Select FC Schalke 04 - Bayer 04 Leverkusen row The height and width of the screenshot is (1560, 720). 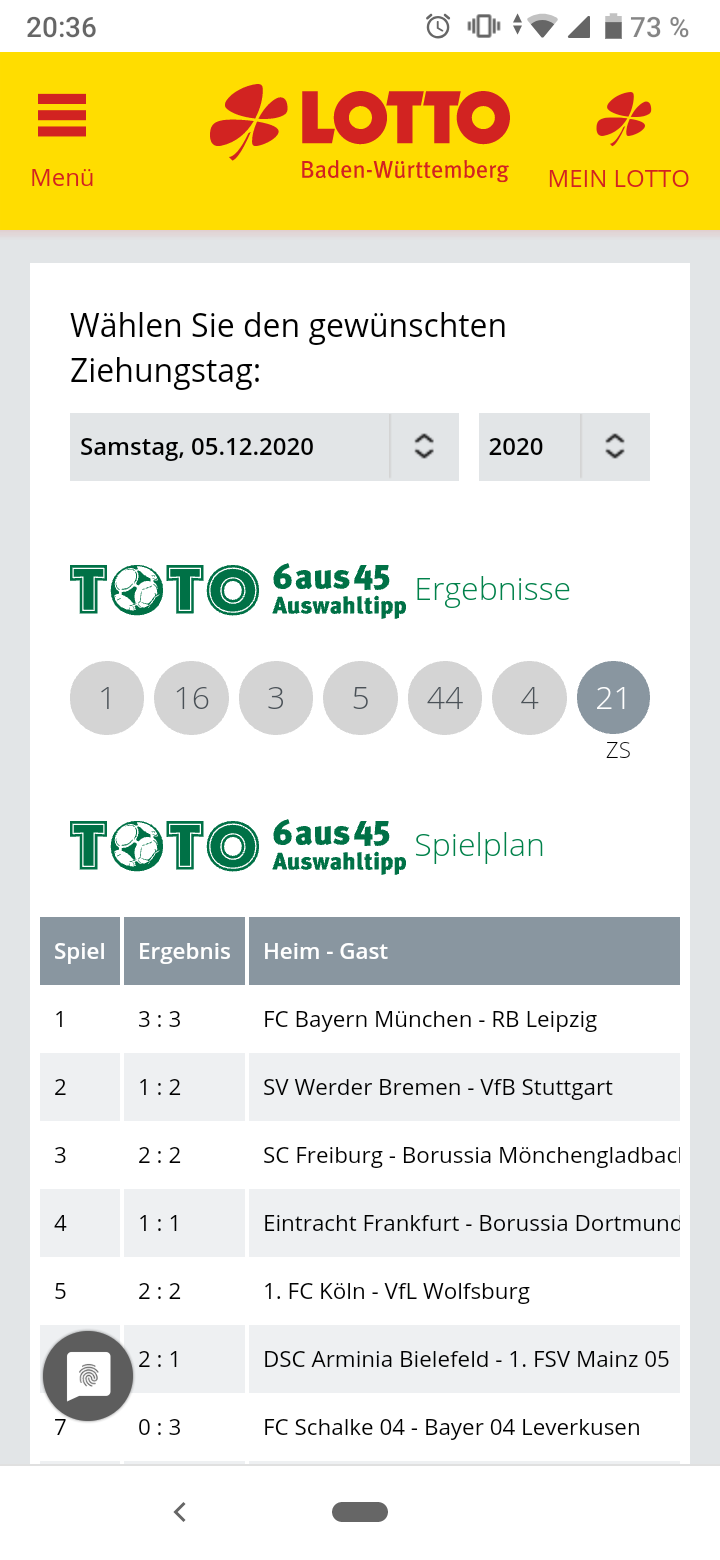click(360, 1427)
